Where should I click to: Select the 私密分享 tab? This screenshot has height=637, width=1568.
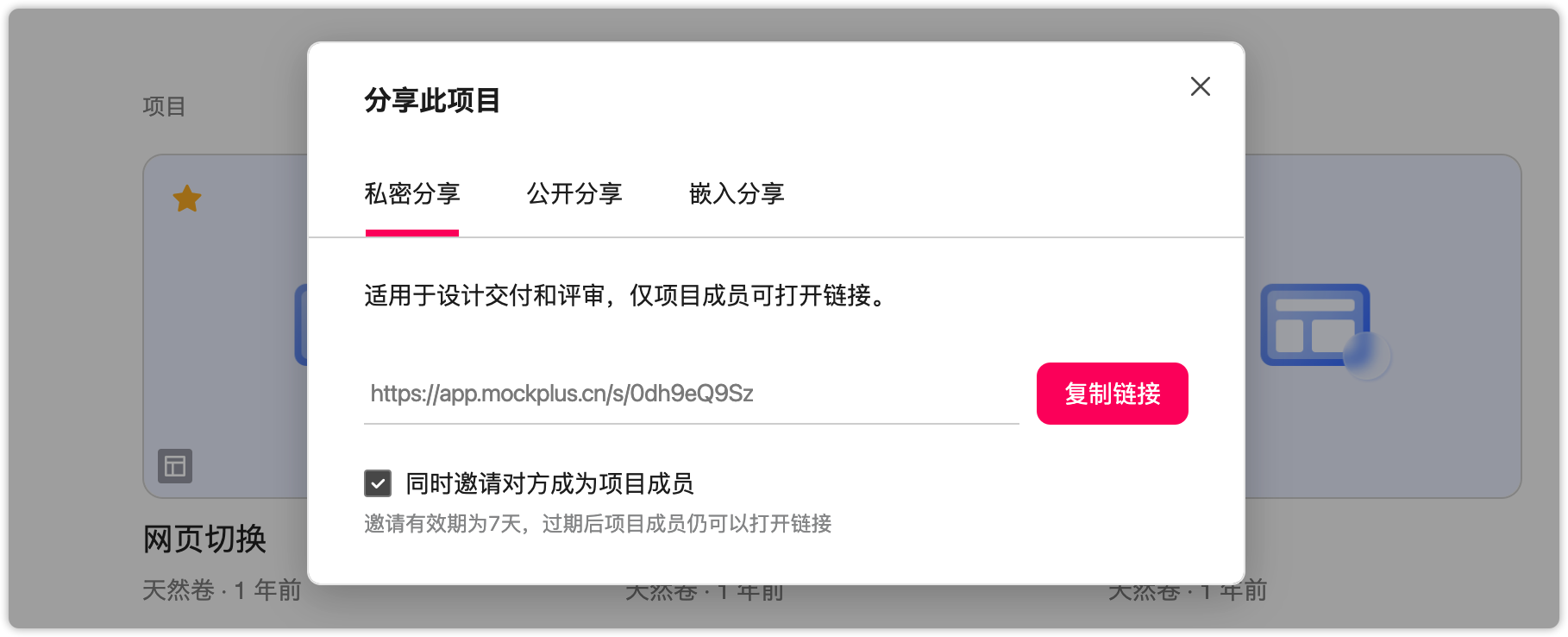[412, 193]
